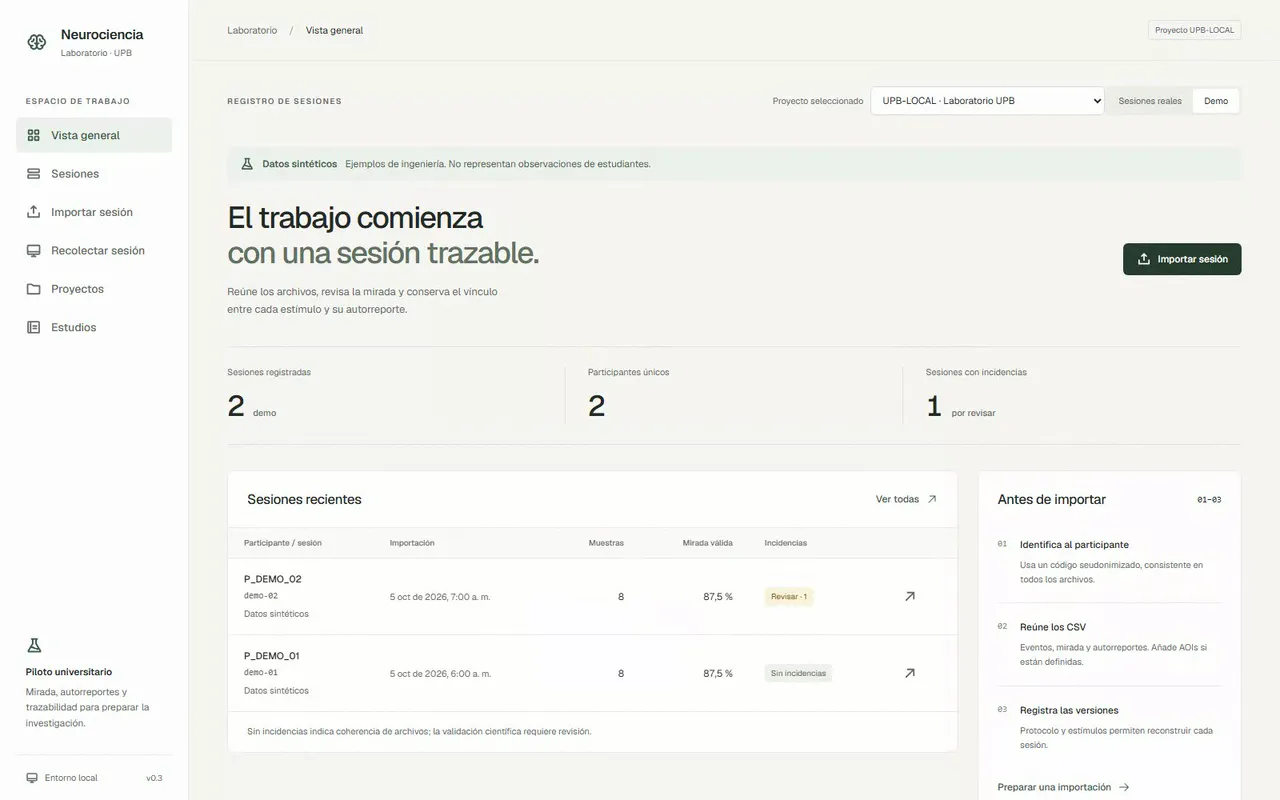The width and height of the screenshot is (1280, 800).
Task: Click the flask icon above Piloto universitario
Action: 34,646
